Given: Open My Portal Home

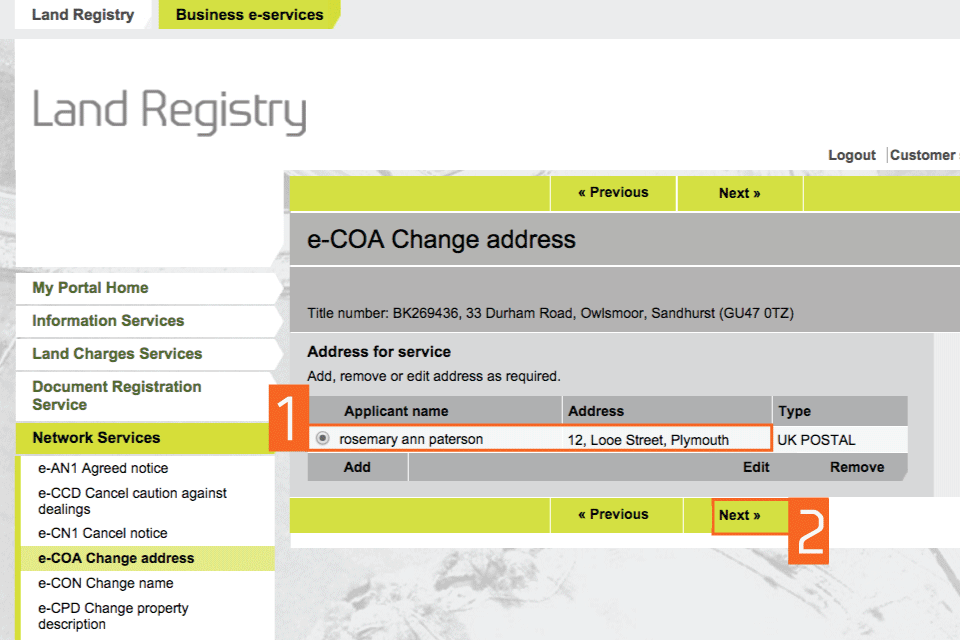Looking at the screenshot, I should coord(90,288).
